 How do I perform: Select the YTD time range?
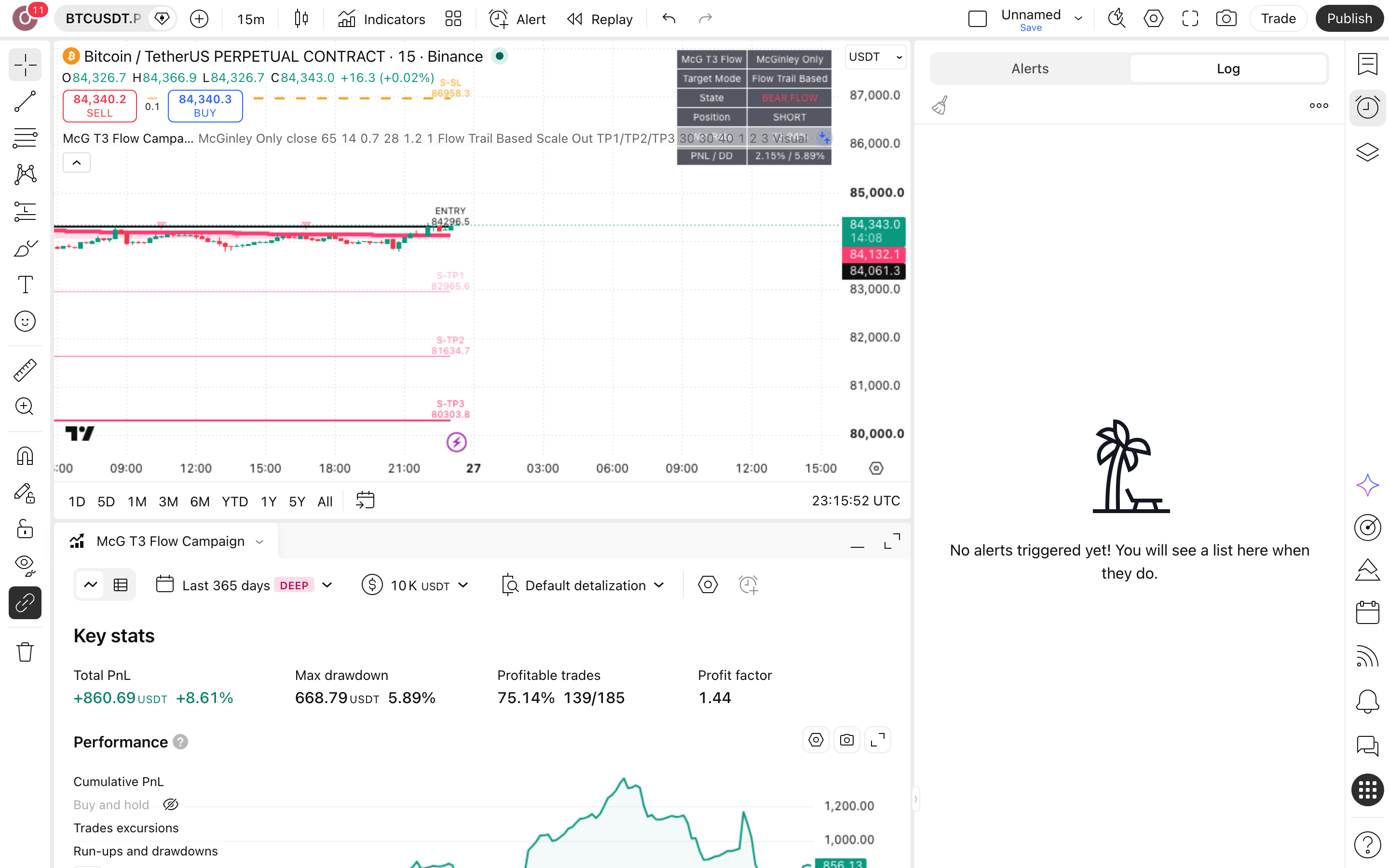[235, 502]
